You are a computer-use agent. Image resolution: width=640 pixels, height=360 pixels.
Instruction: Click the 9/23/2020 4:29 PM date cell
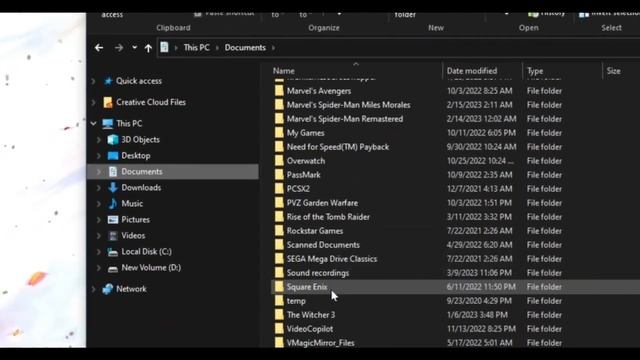click(x=479, y=301)
